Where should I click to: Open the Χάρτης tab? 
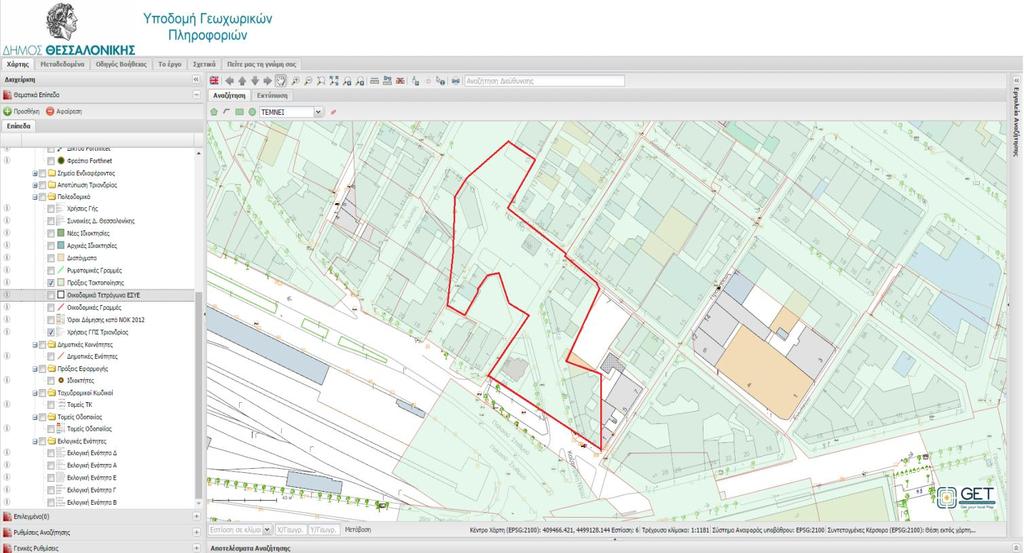[18, 64]
